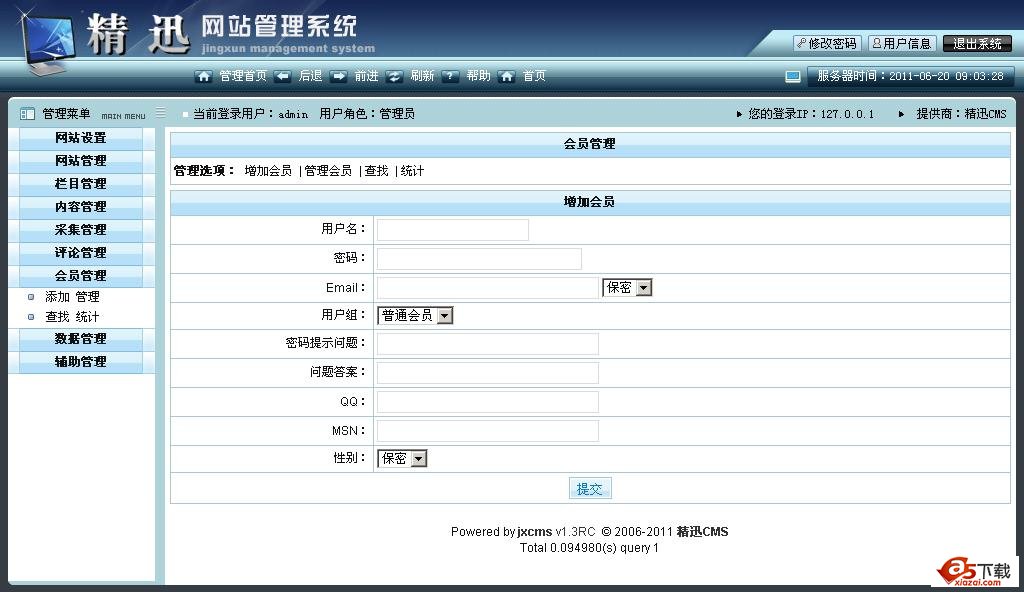This screenshot has width=1024, height=592.
Task: Click the 用户角色:管理员 text
Action: tap(367, 114)
